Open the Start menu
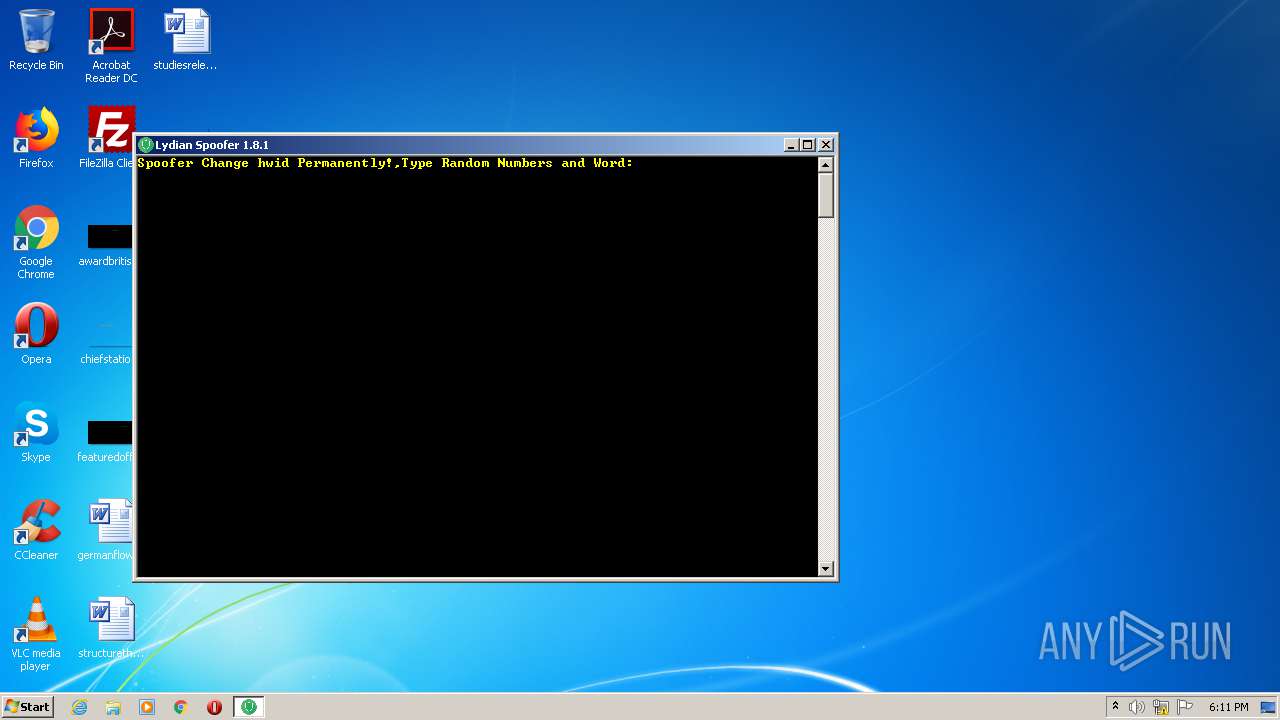The width and height of the screenshot is (1280, 720). click(27, 707)
